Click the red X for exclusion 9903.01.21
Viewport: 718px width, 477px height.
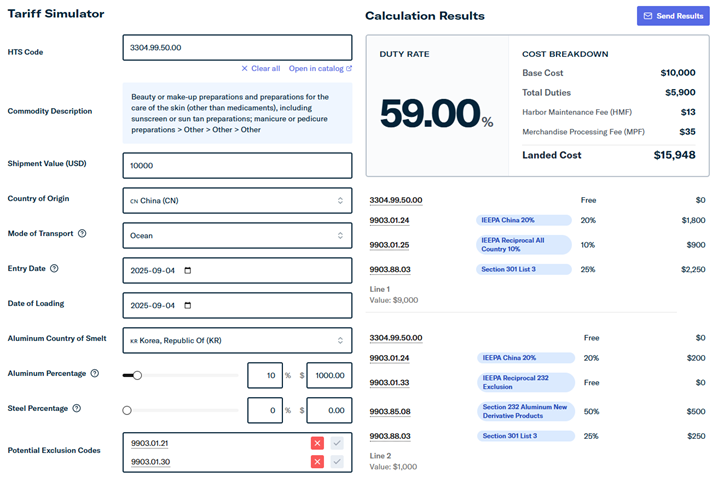pos(317,443)
